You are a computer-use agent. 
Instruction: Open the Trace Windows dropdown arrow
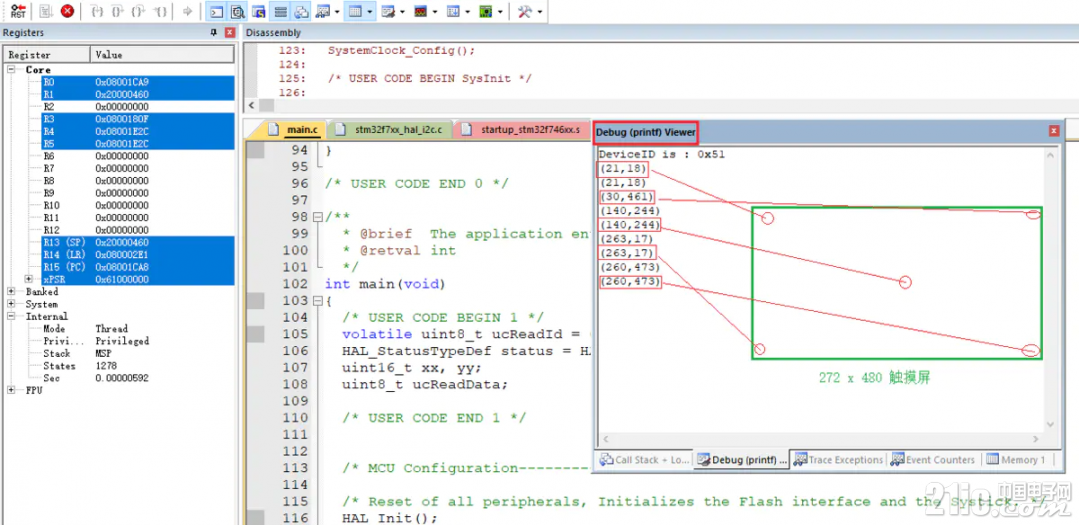(x=468, y=11)
